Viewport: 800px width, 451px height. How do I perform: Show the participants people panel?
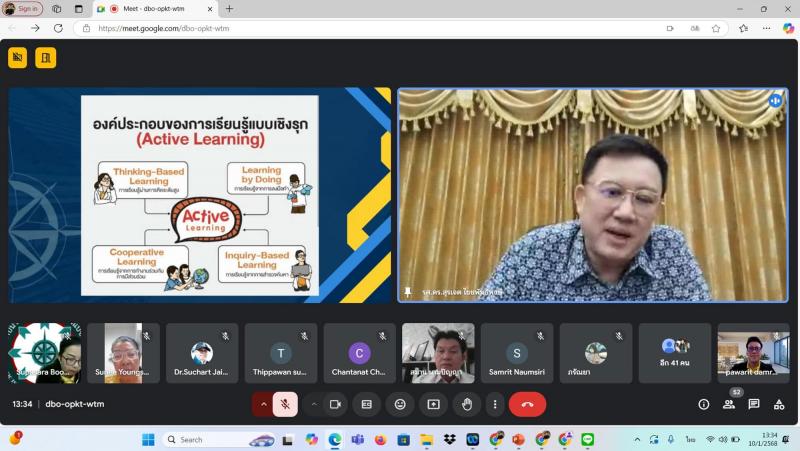(x=729, y=405)
